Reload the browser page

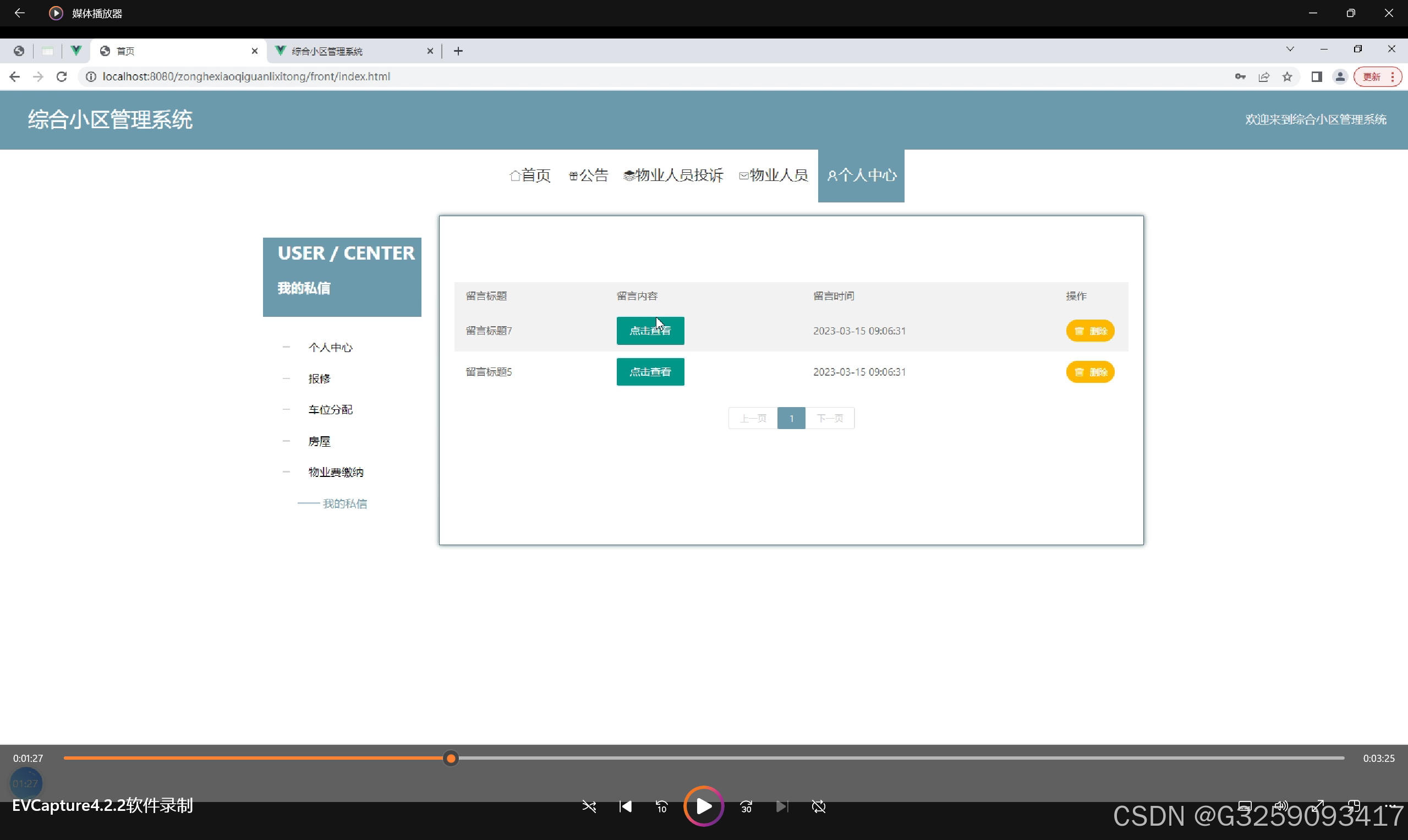point(62,76)
